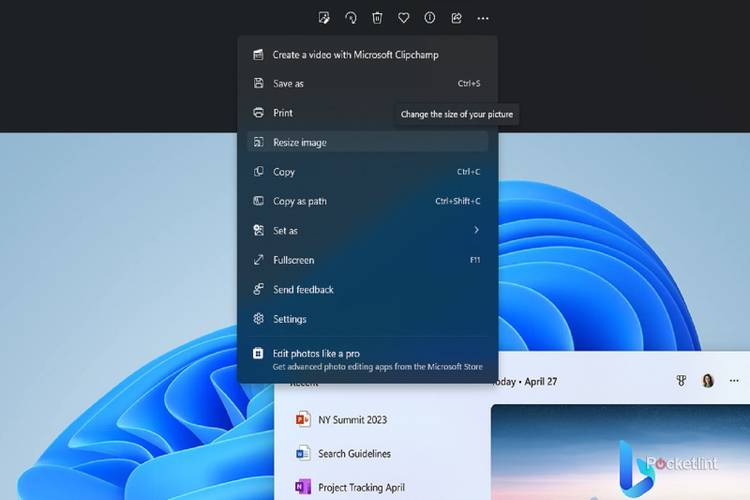Screen dimensions: 750x500
Task: Click the icon beside Copy
Action: [x=258, y=171]
